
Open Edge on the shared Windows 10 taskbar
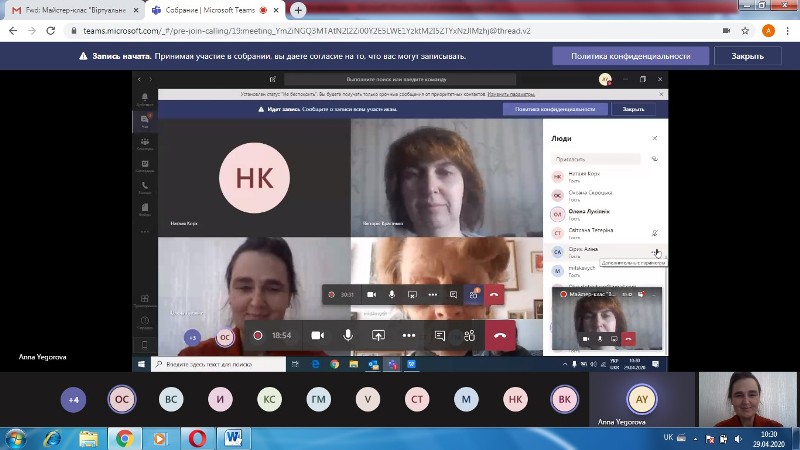315,364
